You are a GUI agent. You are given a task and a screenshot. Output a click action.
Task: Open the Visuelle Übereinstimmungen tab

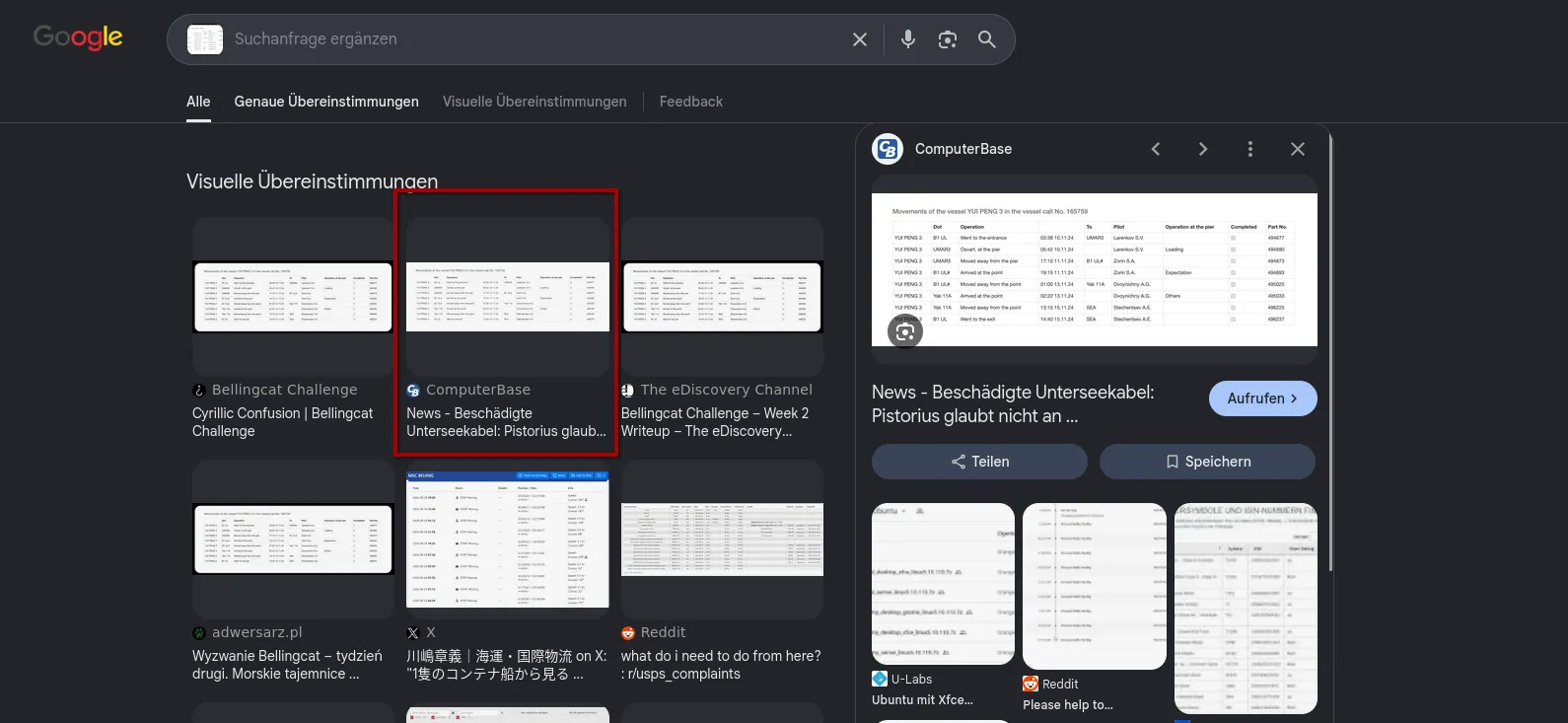point(535,102)
